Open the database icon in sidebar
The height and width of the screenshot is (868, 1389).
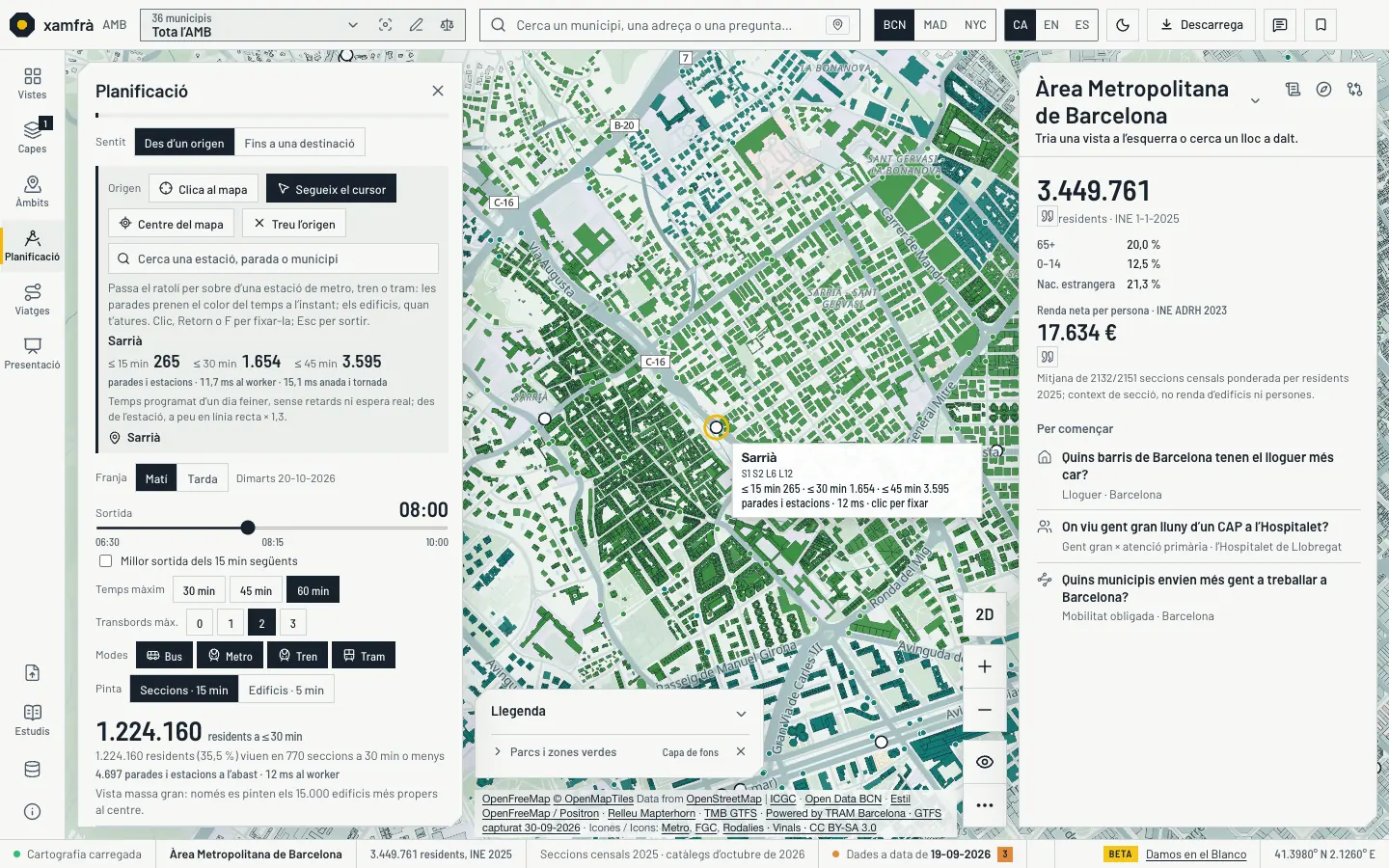[x=32, y=770]
